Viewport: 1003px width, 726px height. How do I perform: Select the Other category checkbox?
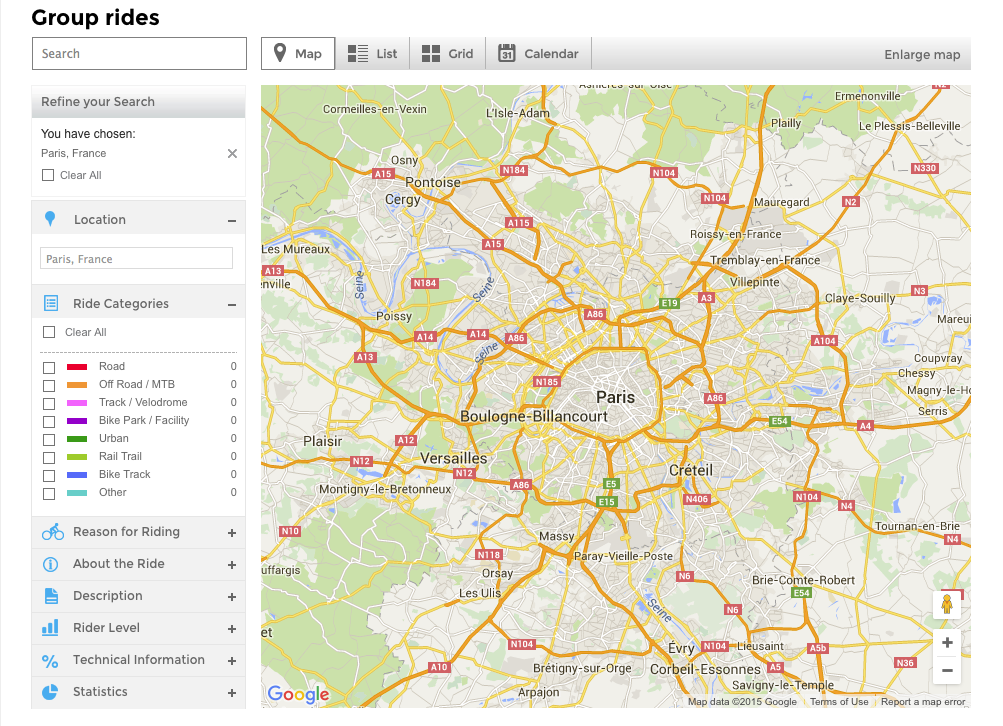tap(49, 494)
